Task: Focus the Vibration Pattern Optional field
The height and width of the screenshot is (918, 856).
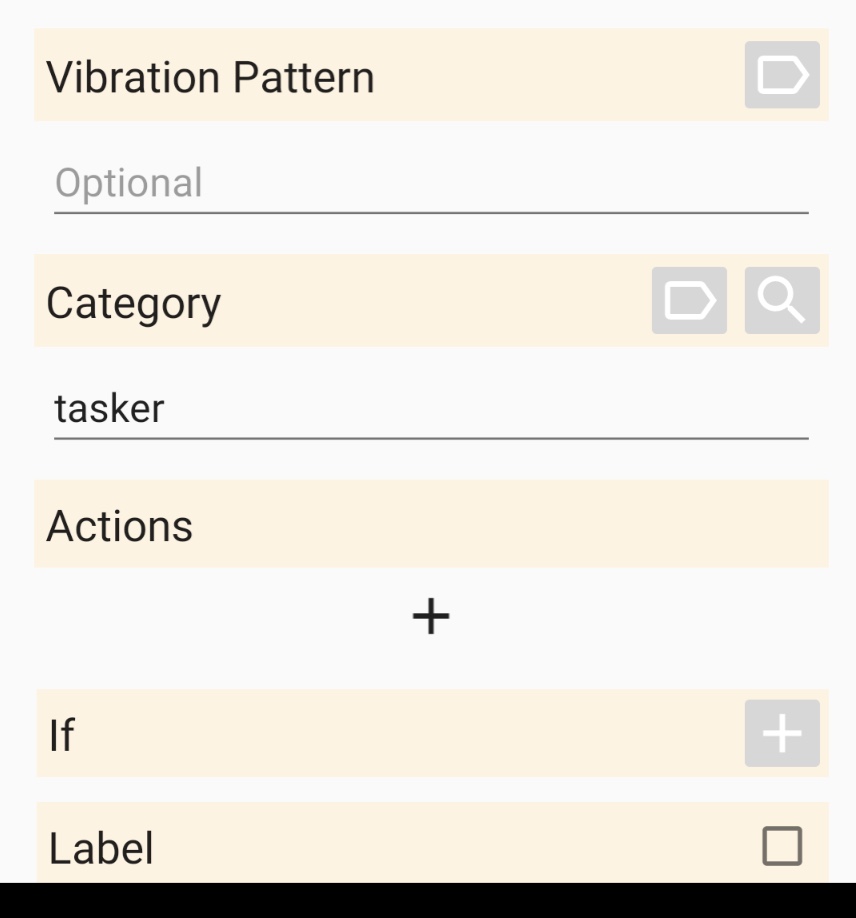Action: pos(431,183)
